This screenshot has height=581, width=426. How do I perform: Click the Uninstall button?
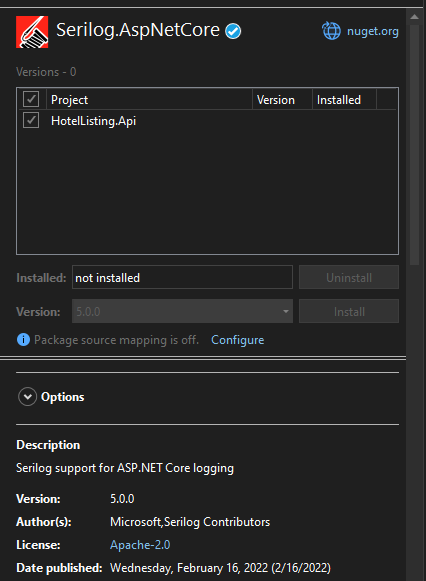point(349,277)
